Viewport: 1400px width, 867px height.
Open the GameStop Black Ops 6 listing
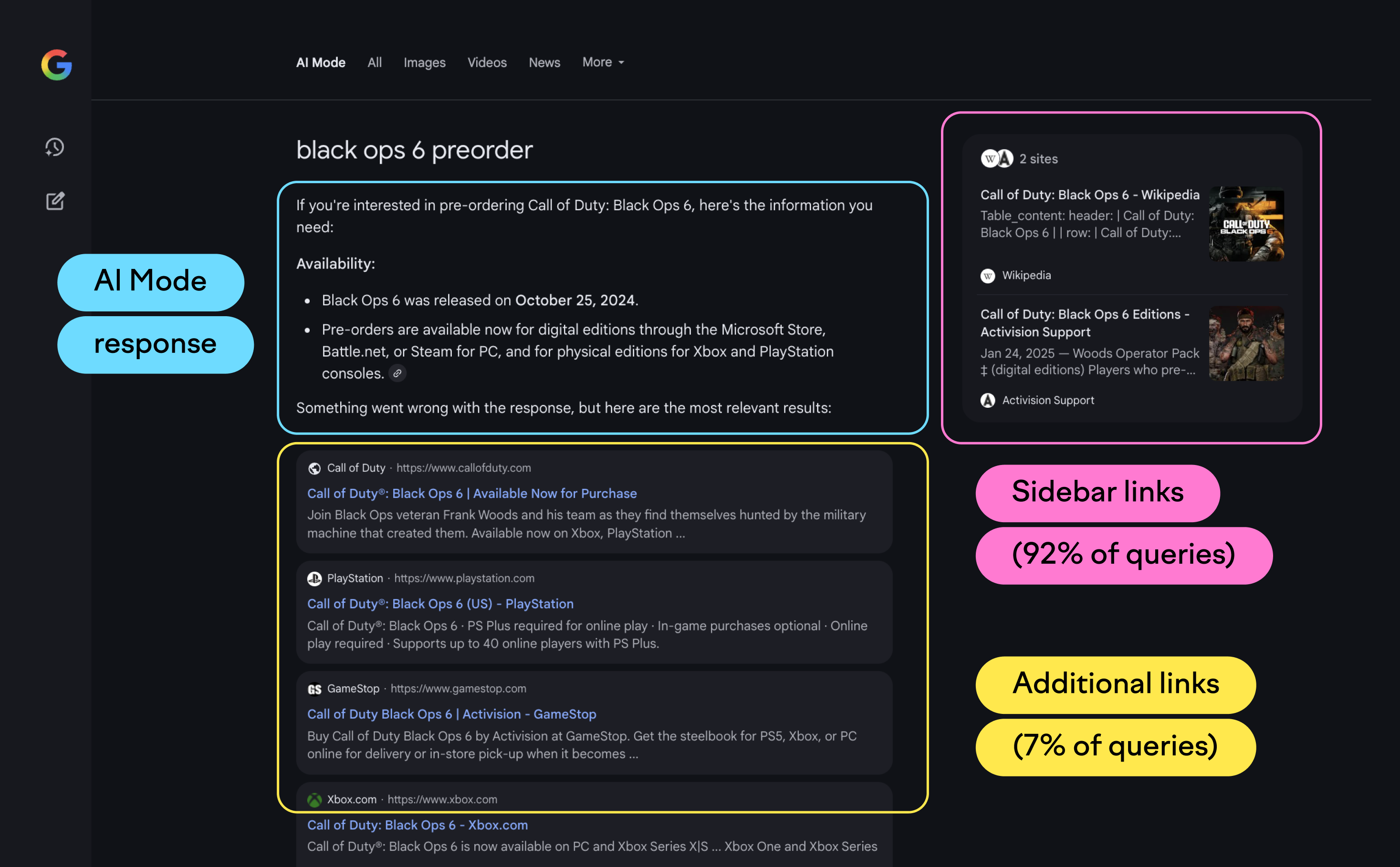(x=451, y=714)
